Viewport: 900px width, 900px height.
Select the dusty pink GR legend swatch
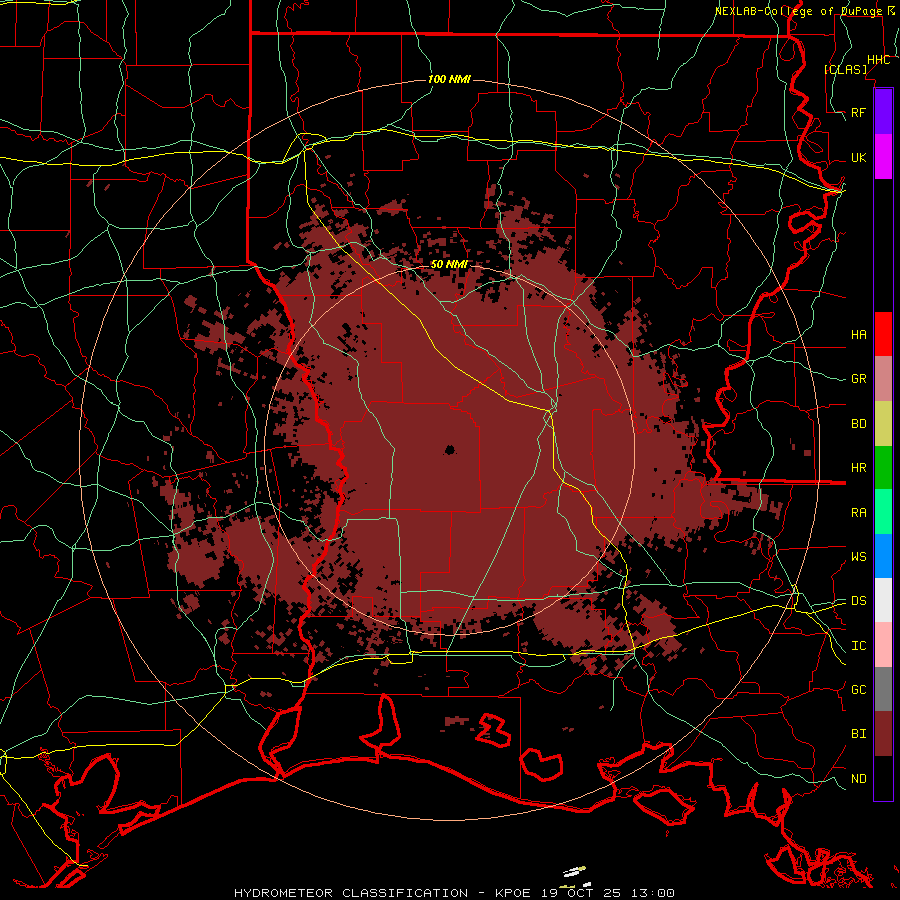pyautogui.click(x=883, y=379)
